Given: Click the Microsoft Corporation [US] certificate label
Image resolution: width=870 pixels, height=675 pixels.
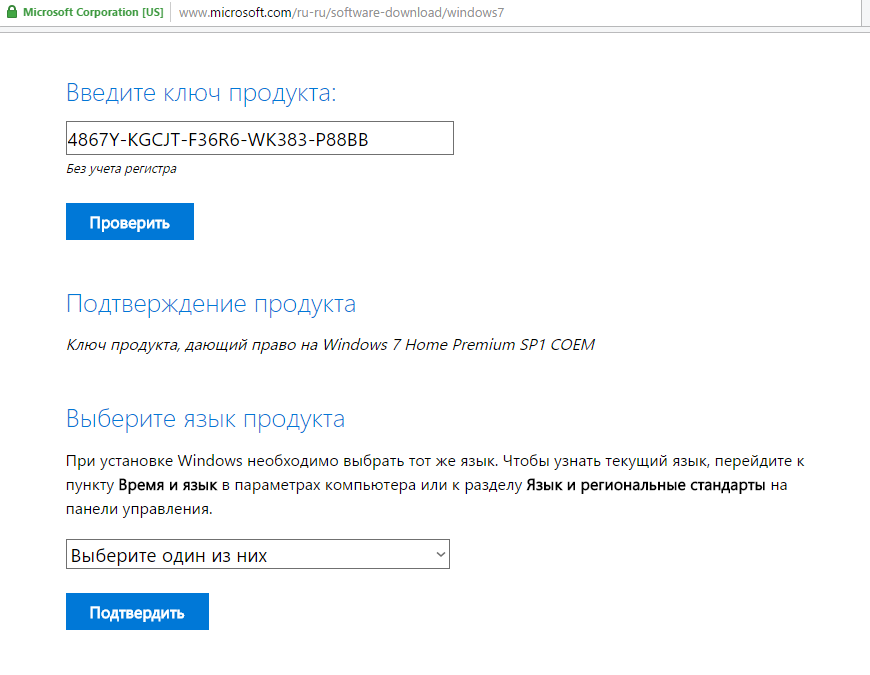Looking at the screenshot, I should coord(93,13).
